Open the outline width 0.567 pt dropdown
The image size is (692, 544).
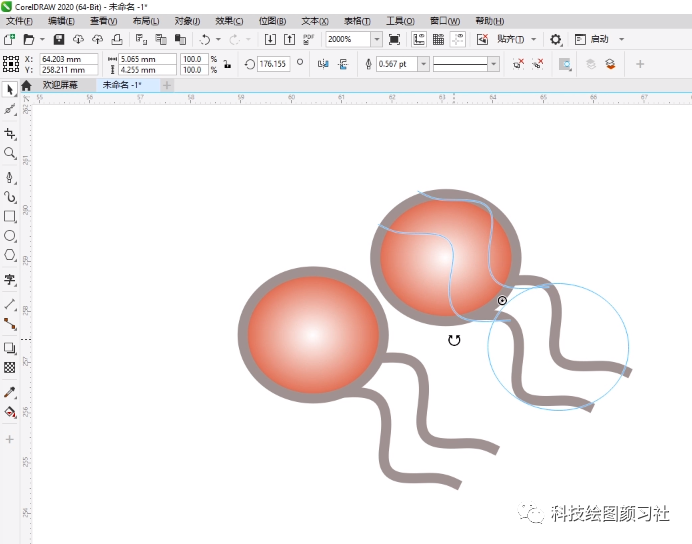(x=423, y=64)
